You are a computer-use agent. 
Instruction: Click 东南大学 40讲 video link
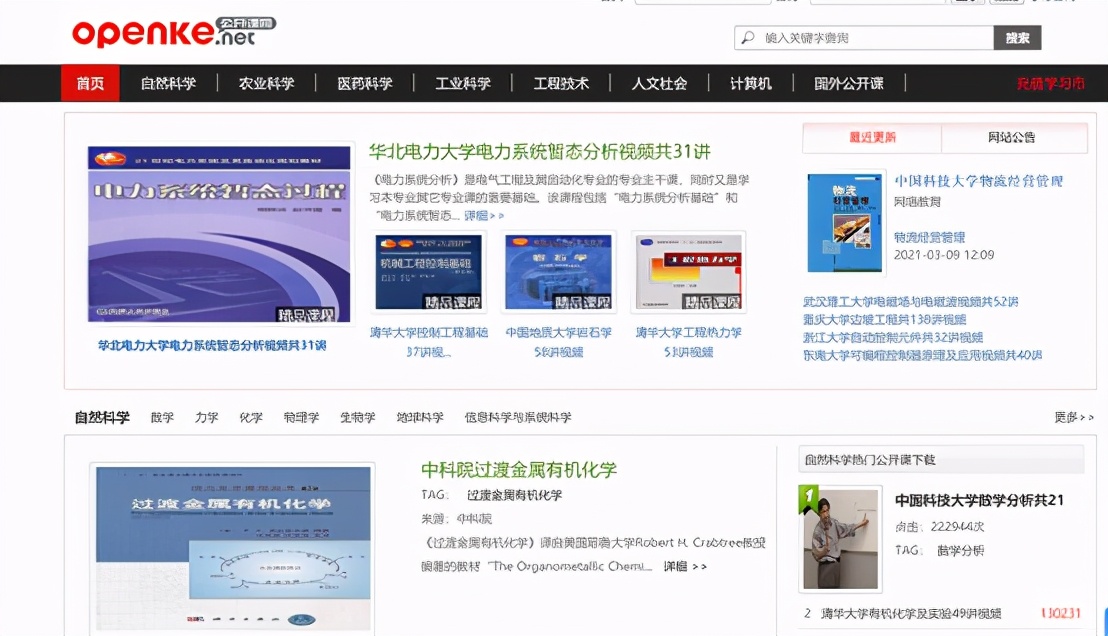pos(922,355)
